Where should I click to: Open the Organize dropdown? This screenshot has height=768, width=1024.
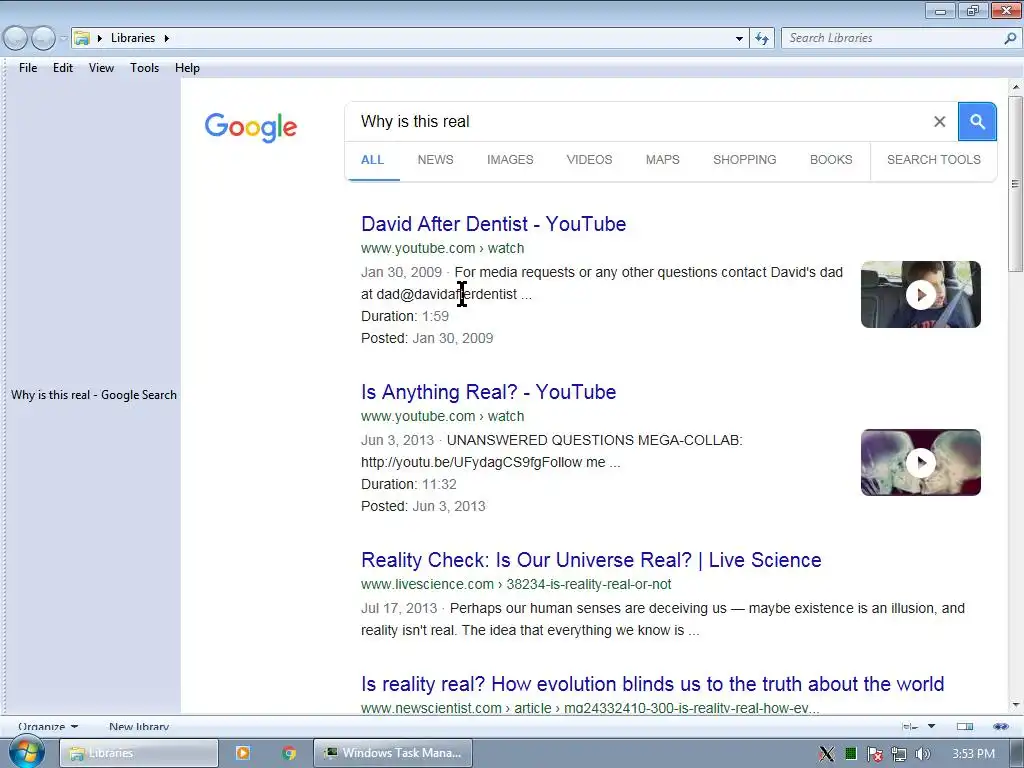pos(48,726)
